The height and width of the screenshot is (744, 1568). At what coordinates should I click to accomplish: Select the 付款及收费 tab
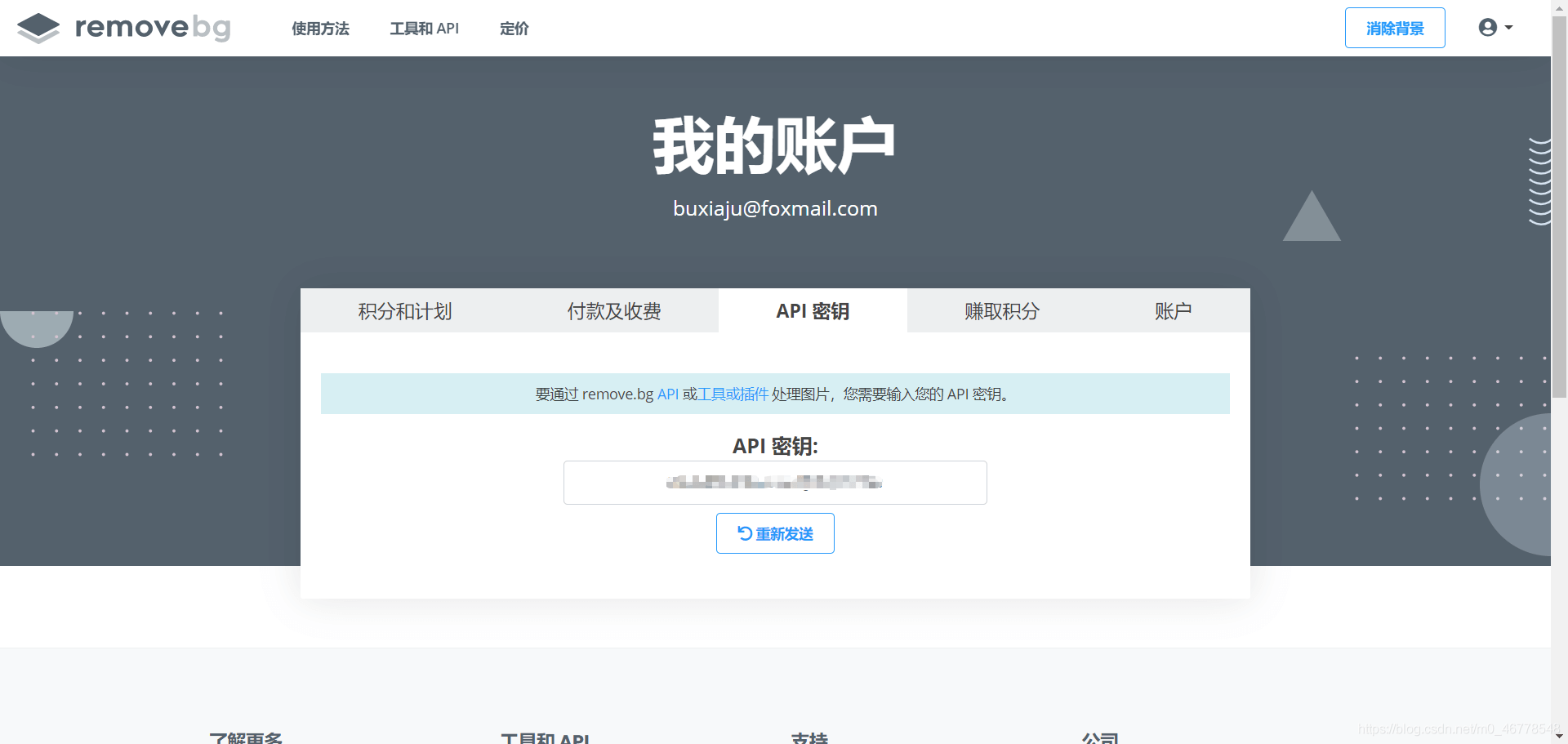coord(614,311)
